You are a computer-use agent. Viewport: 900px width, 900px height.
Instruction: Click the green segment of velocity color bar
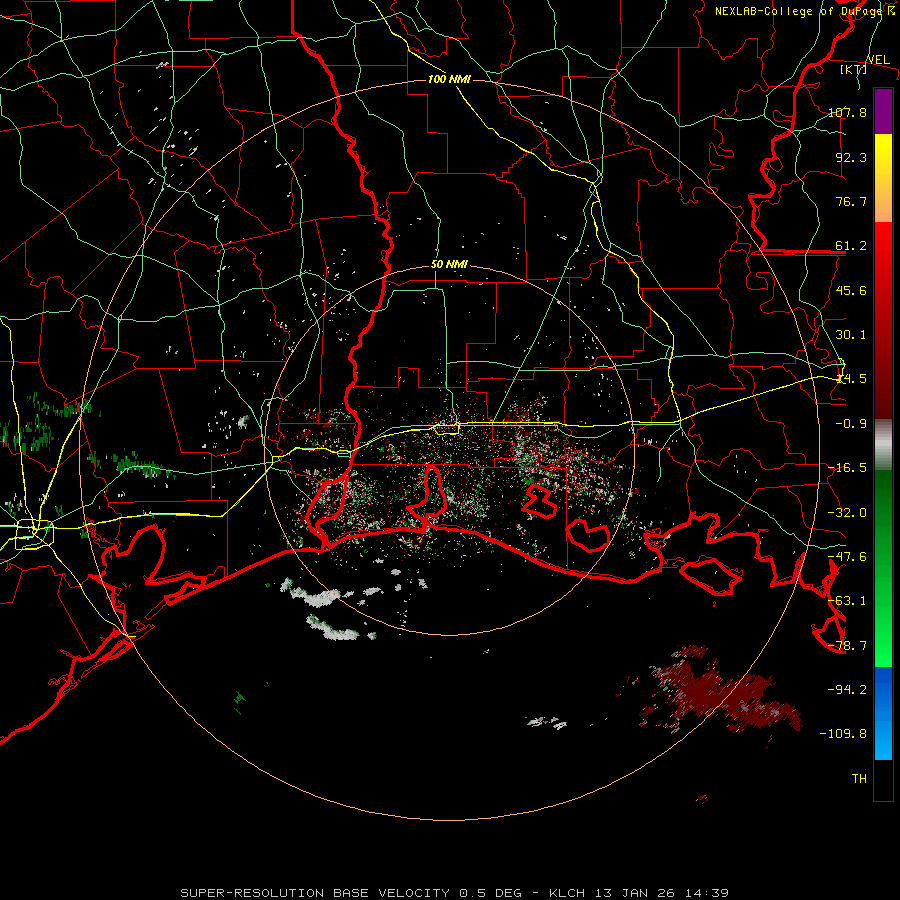click(x=883, y=568)
